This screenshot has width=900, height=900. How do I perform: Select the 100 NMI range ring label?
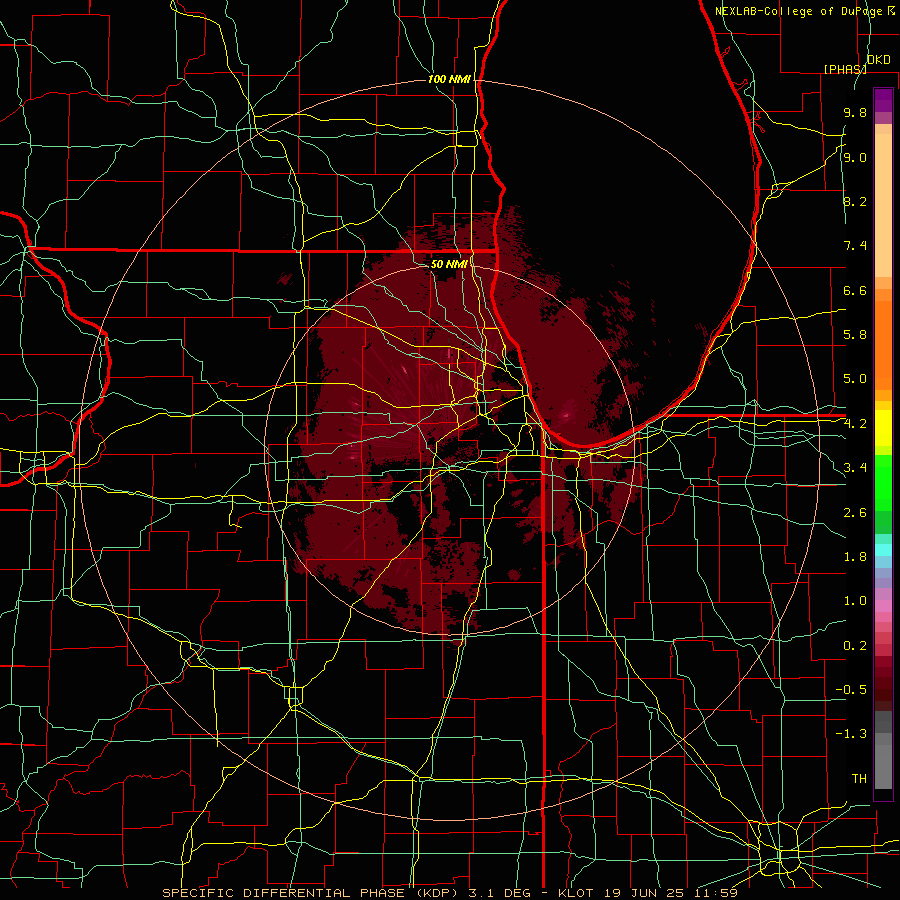click(x=449, y=79)
